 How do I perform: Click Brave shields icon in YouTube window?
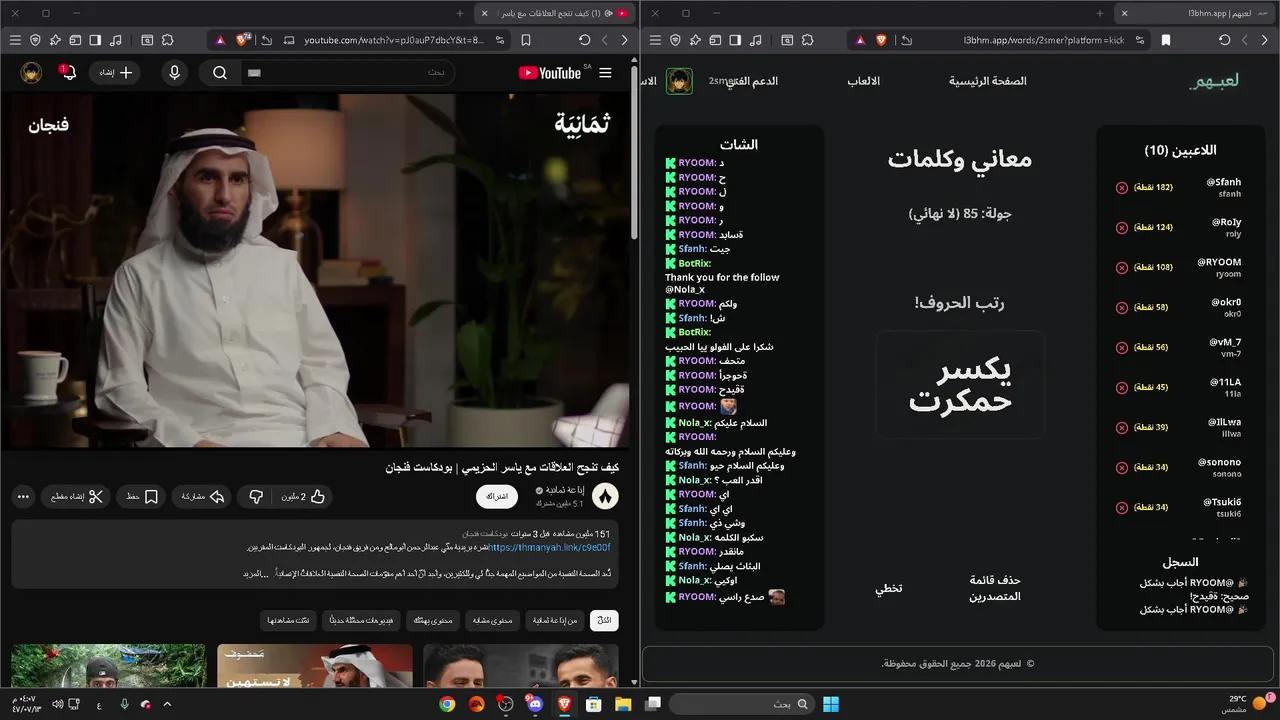243,40
